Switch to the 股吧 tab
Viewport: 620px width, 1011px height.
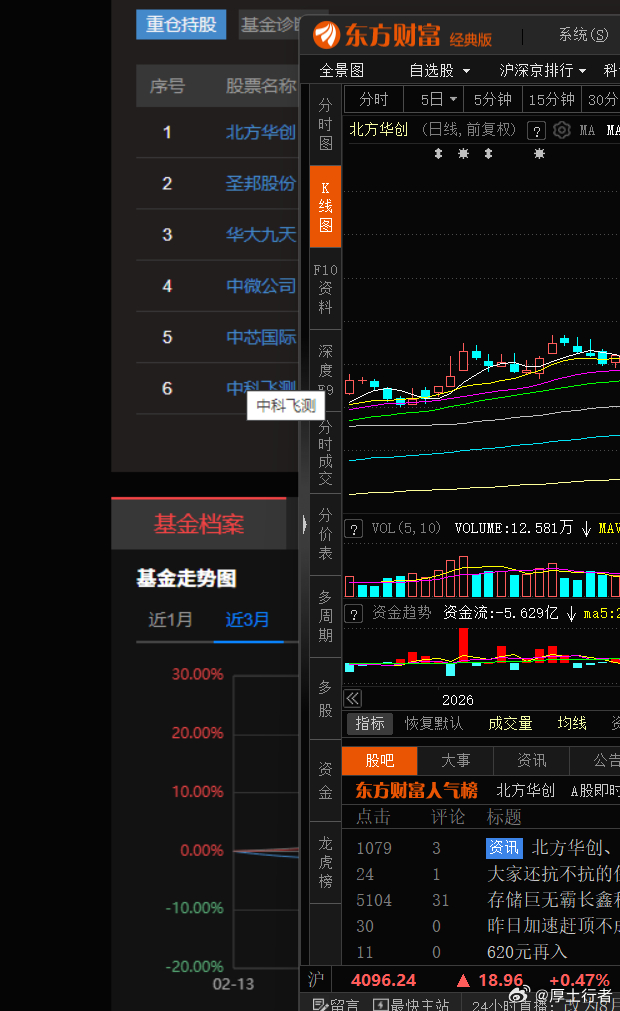[380, 761]
